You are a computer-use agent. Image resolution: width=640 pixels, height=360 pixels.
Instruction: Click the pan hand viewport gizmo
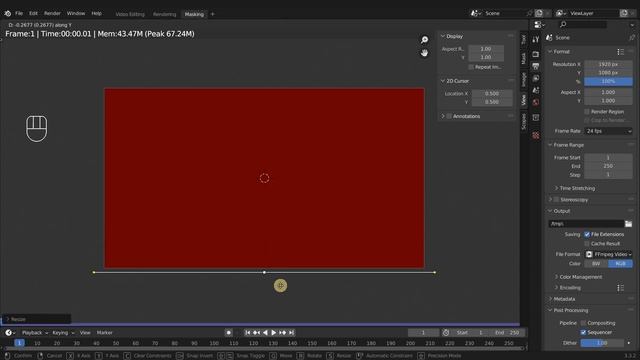coord(424,53)
